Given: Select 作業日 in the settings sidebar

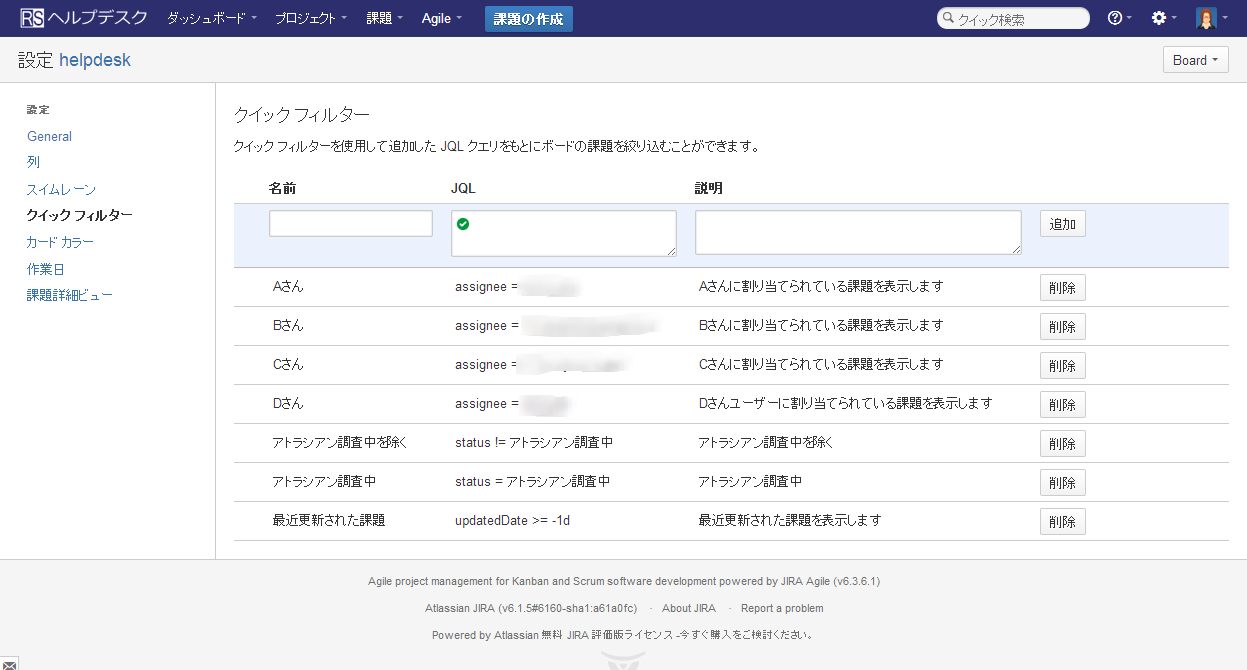Looking at the screenshot, I should (46, 269).
